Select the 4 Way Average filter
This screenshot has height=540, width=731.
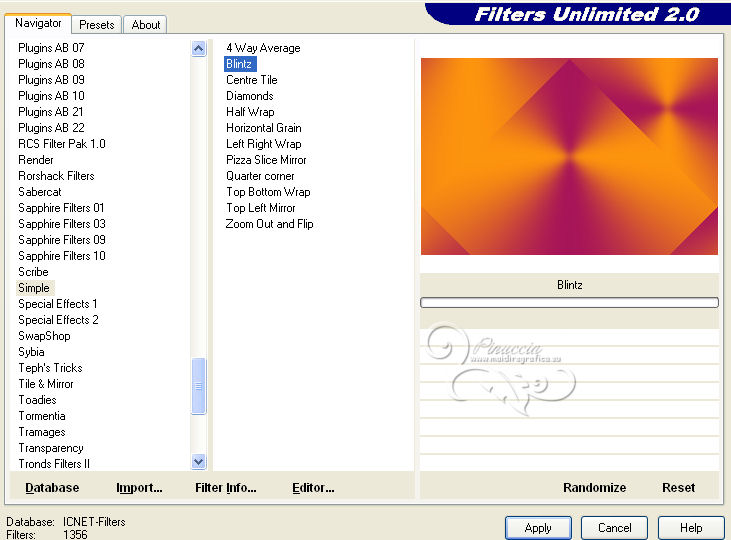pyautogui.click(x=263, y=48)
